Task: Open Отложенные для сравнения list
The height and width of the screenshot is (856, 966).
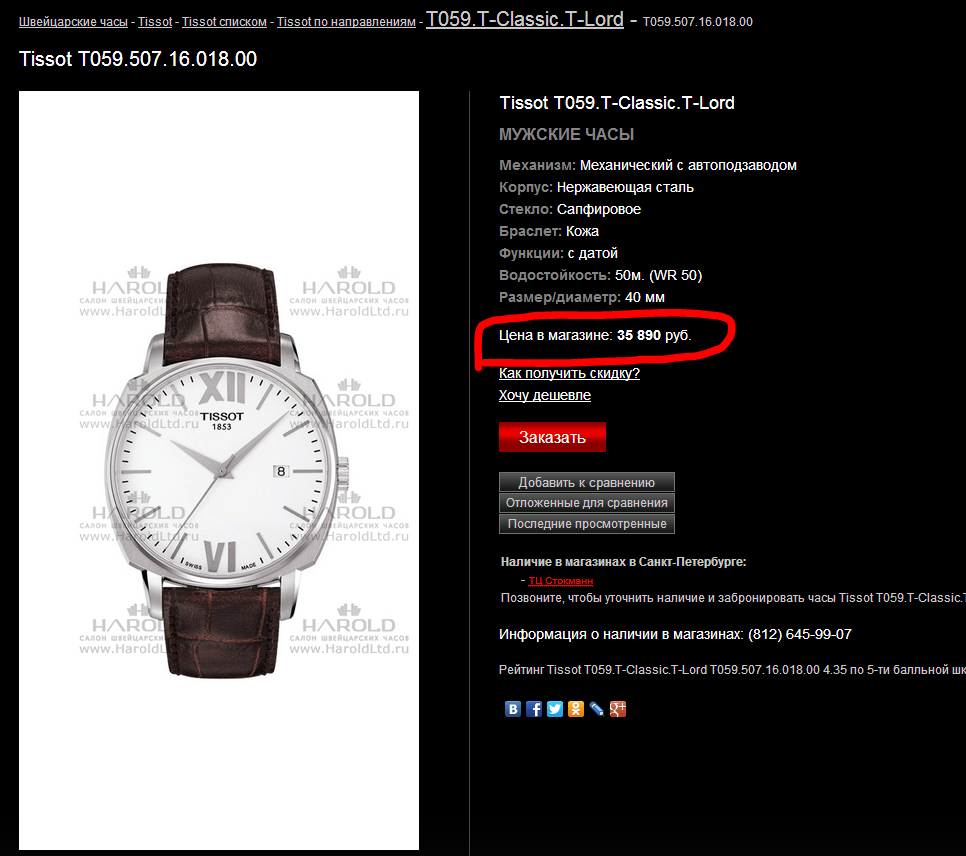Action: point(586,503)
